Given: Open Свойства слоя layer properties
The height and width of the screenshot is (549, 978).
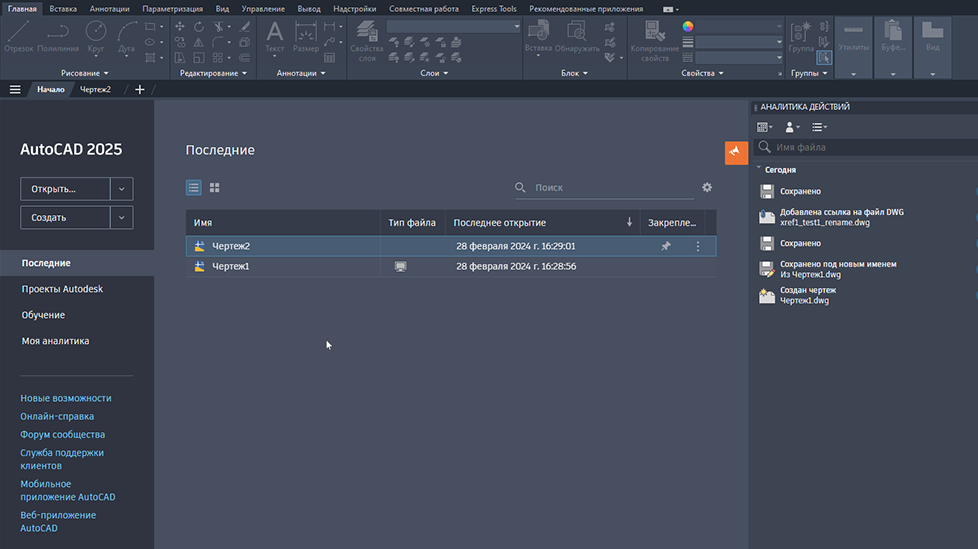Looking at the screenshot, I should (367, 41).
